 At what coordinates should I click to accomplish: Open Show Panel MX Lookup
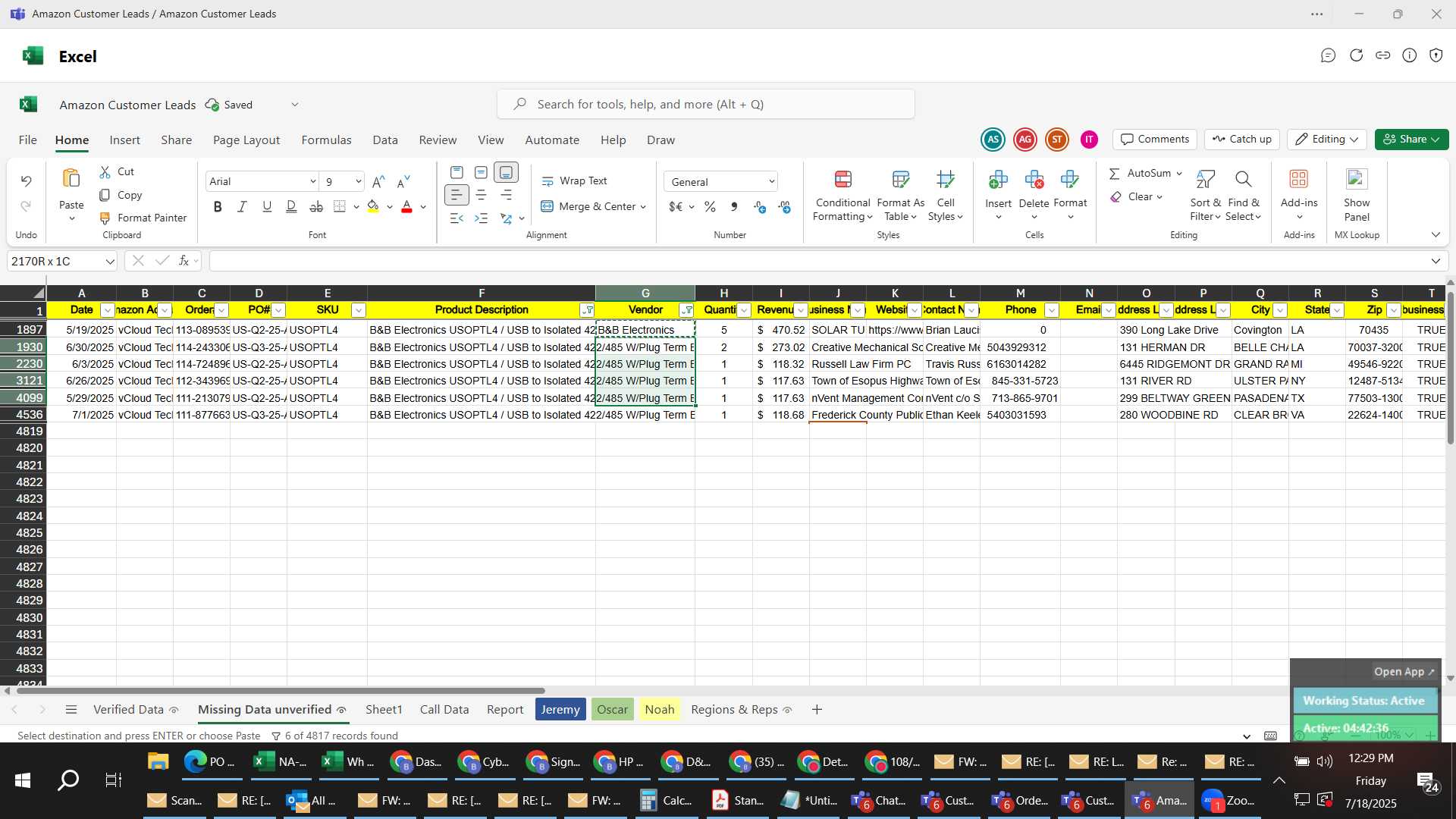1357,196
